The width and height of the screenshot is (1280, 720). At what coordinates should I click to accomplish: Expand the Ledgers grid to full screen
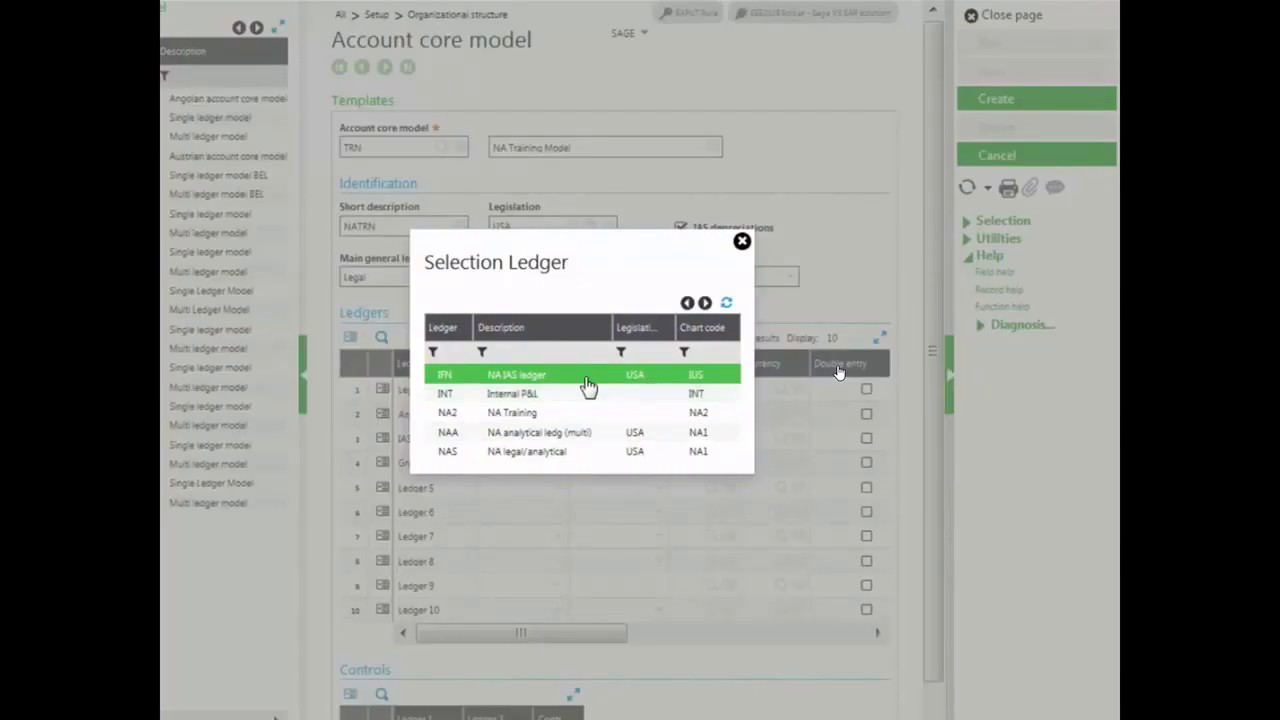click(x=879, y=338)
